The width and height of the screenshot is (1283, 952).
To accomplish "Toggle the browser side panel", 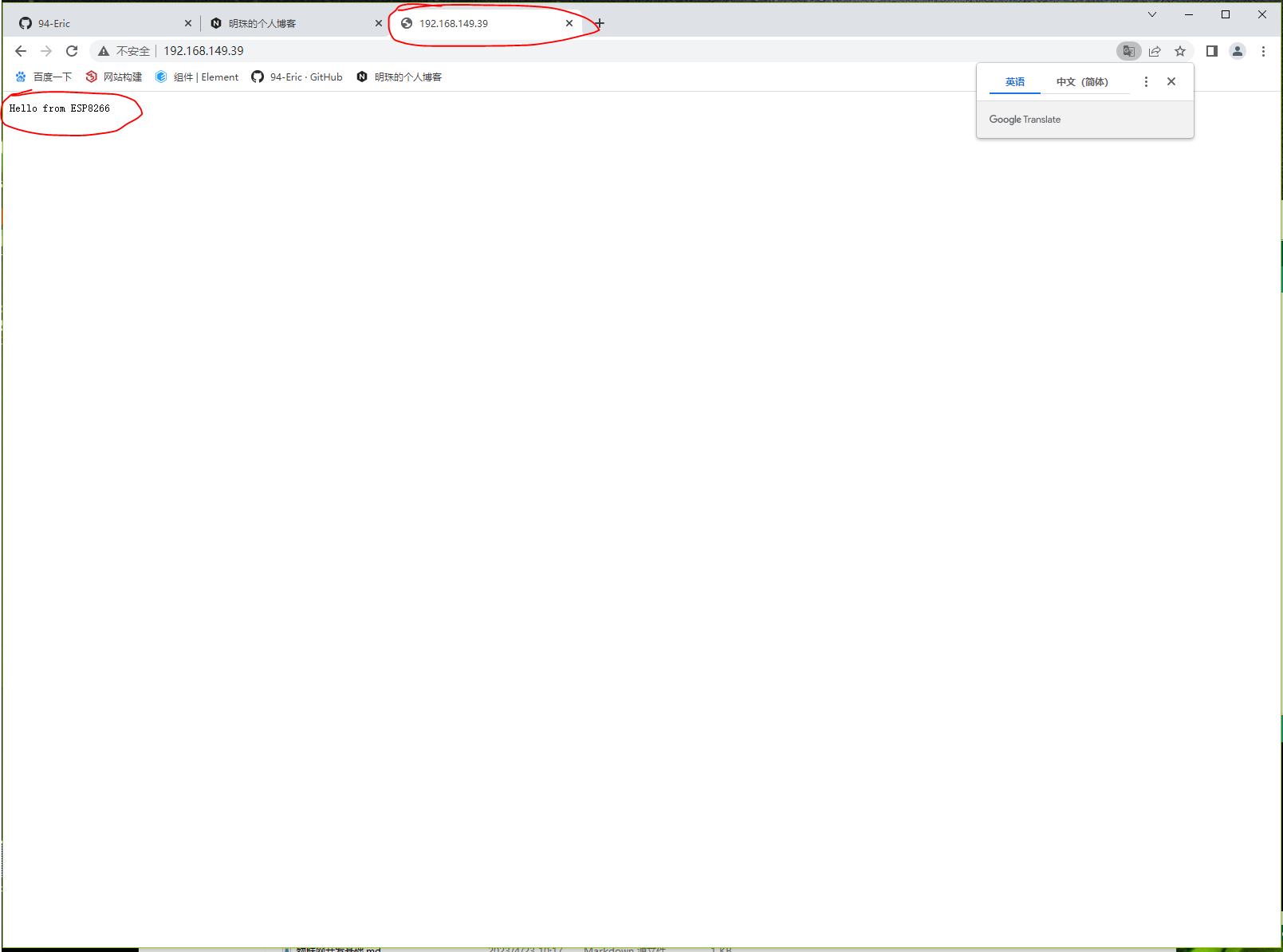I will (x=1211, y=51).
